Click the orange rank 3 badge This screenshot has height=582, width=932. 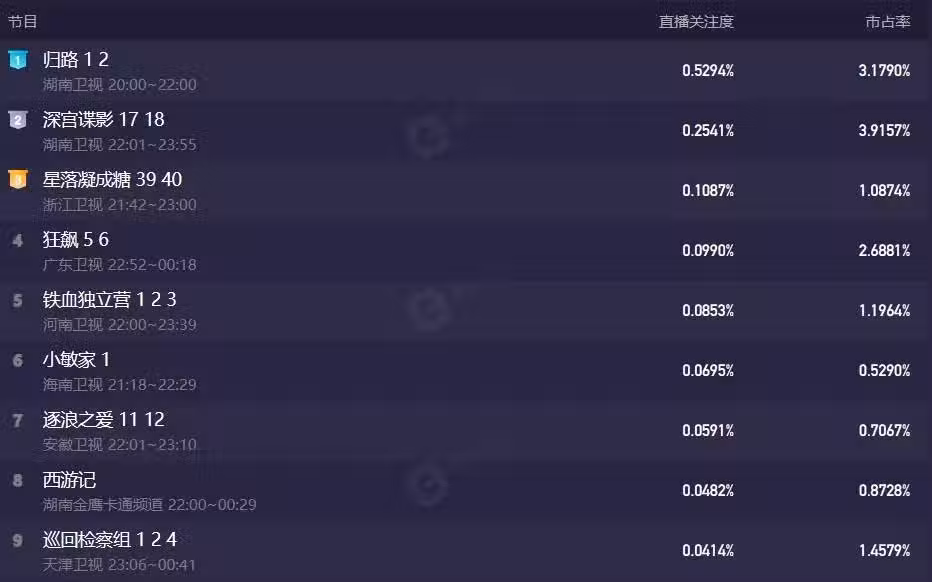17,180
